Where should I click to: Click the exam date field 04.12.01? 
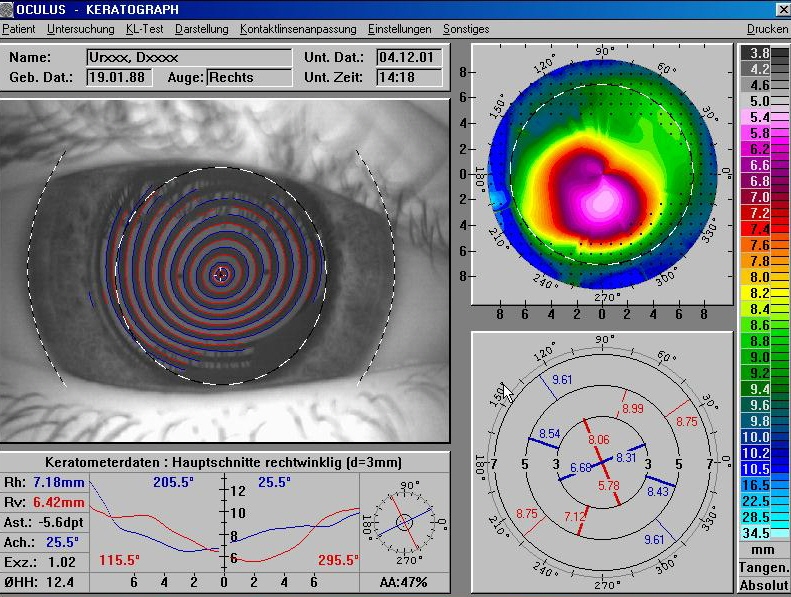[409, 58]
